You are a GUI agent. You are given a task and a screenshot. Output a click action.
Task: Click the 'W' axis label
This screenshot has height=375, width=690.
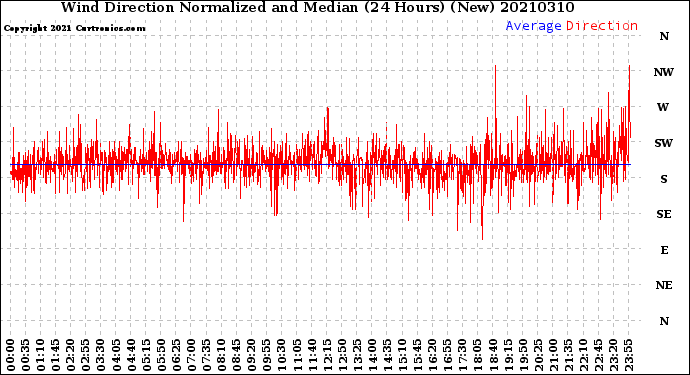tap(663, 107)
